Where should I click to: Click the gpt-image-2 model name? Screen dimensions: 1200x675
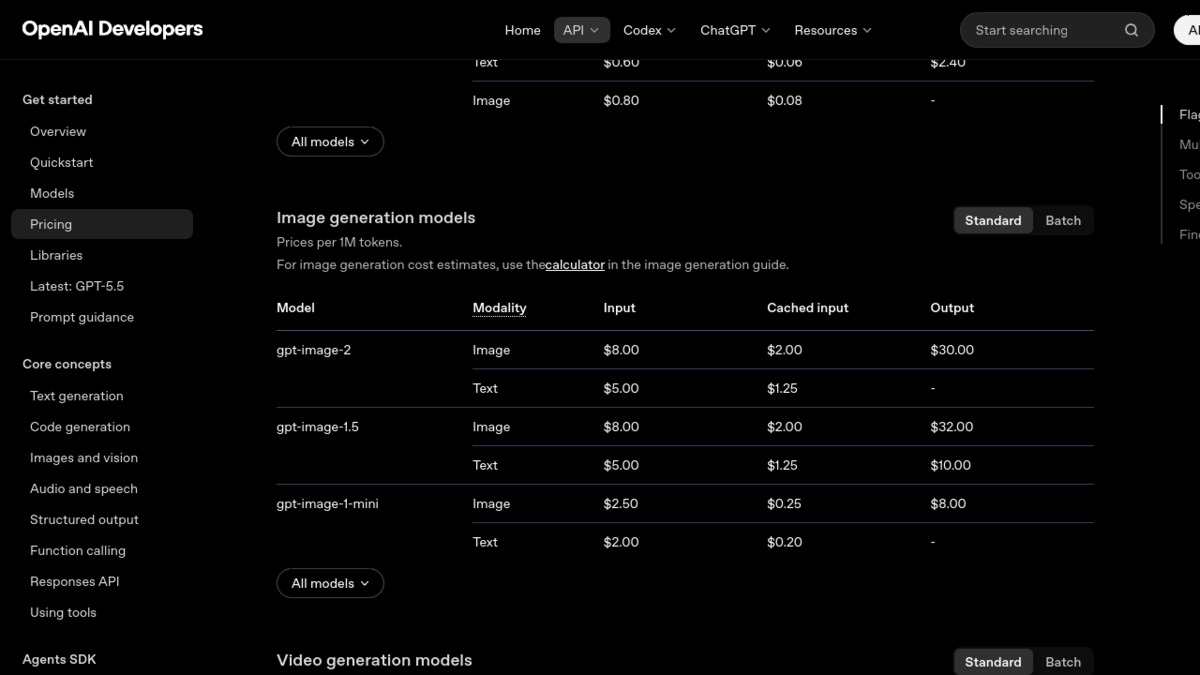coord(314,350)
